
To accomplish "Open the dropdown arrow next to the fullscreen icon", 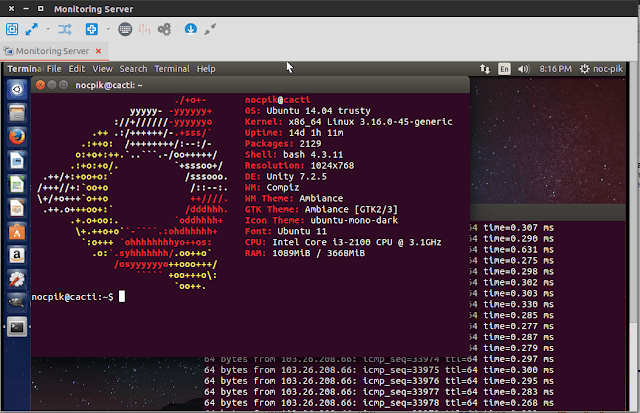I will [x=48, y=29].
